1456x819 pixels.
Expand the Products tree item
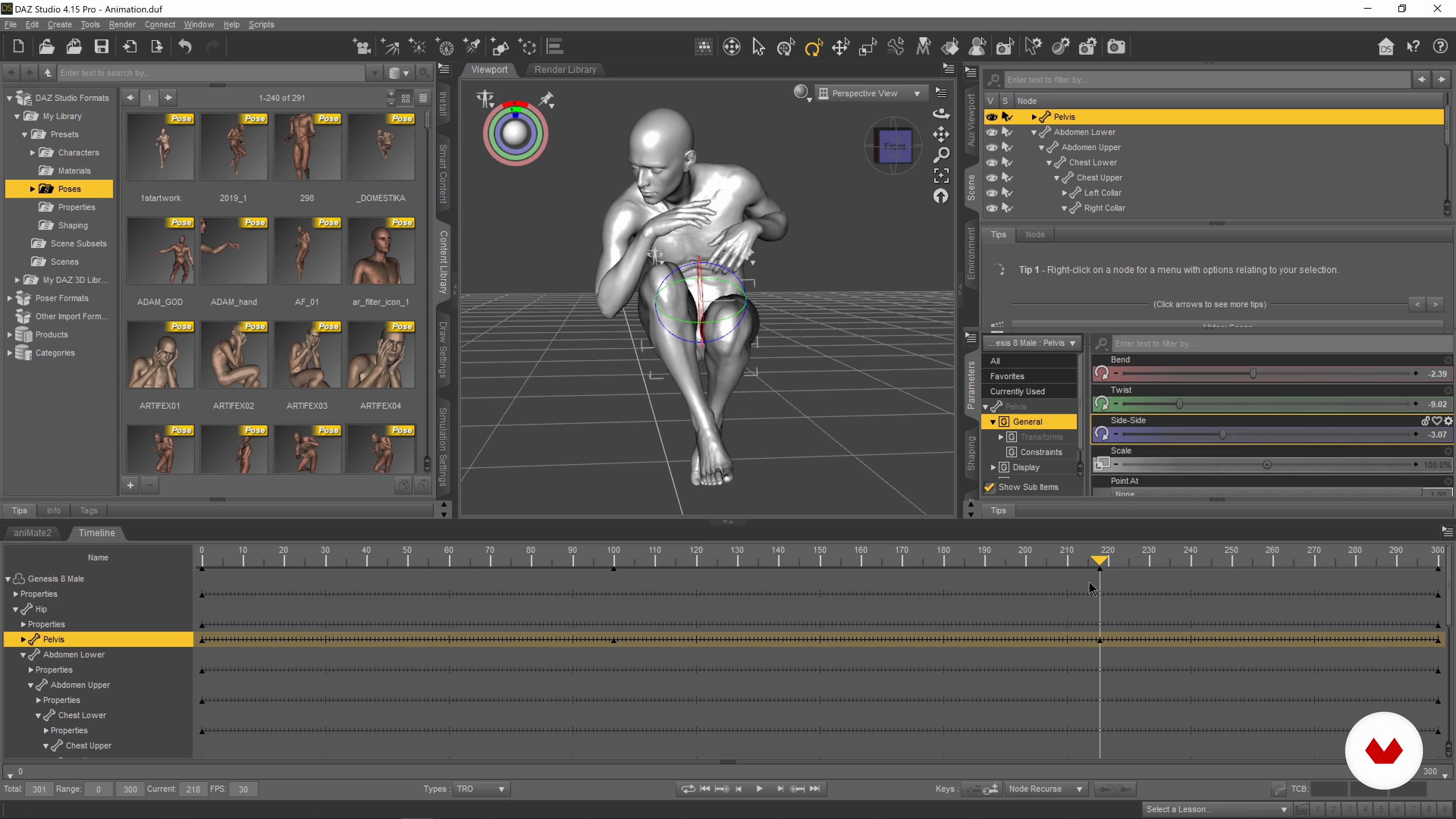pos(9,334)
